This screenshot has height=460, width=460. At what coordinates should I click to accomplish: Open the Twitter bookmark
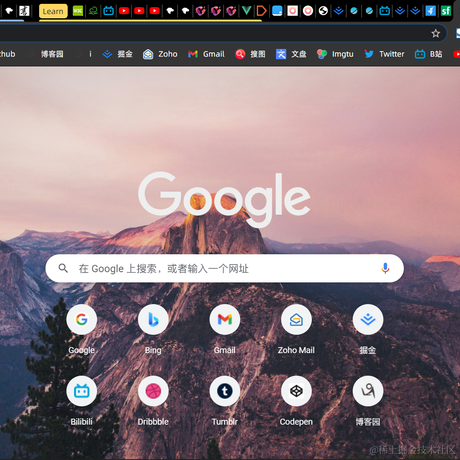[x=384, y=54]
